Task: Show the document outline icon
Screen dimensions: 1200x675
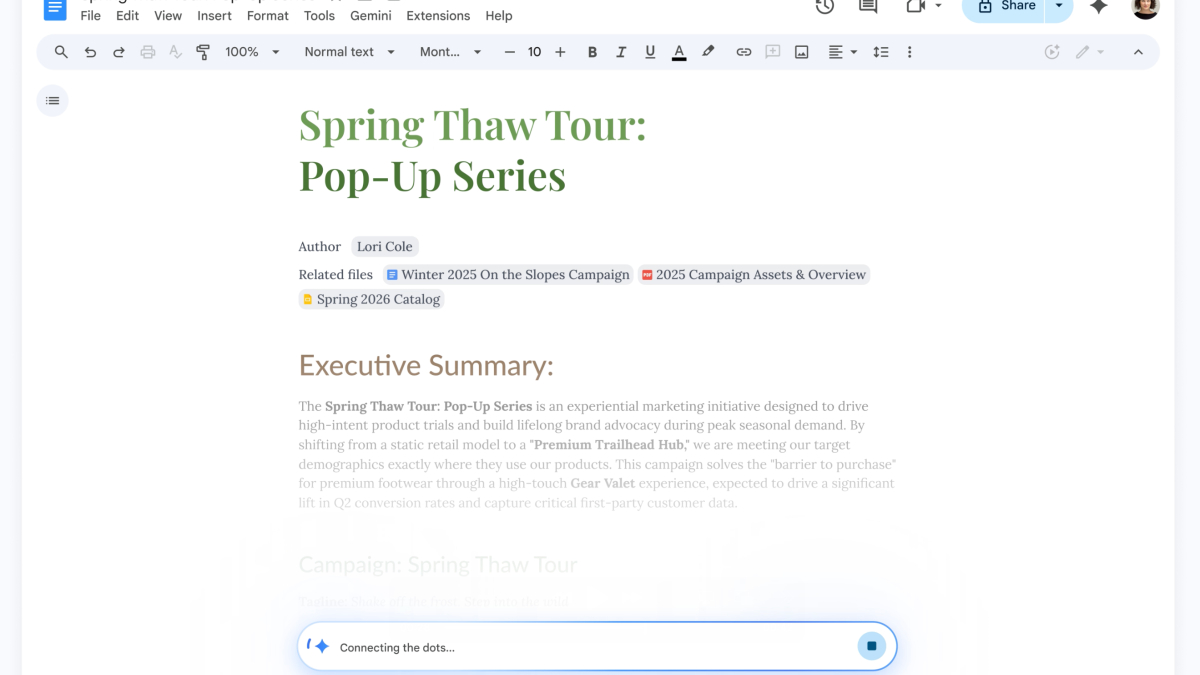Action: (x=53, y=101)
